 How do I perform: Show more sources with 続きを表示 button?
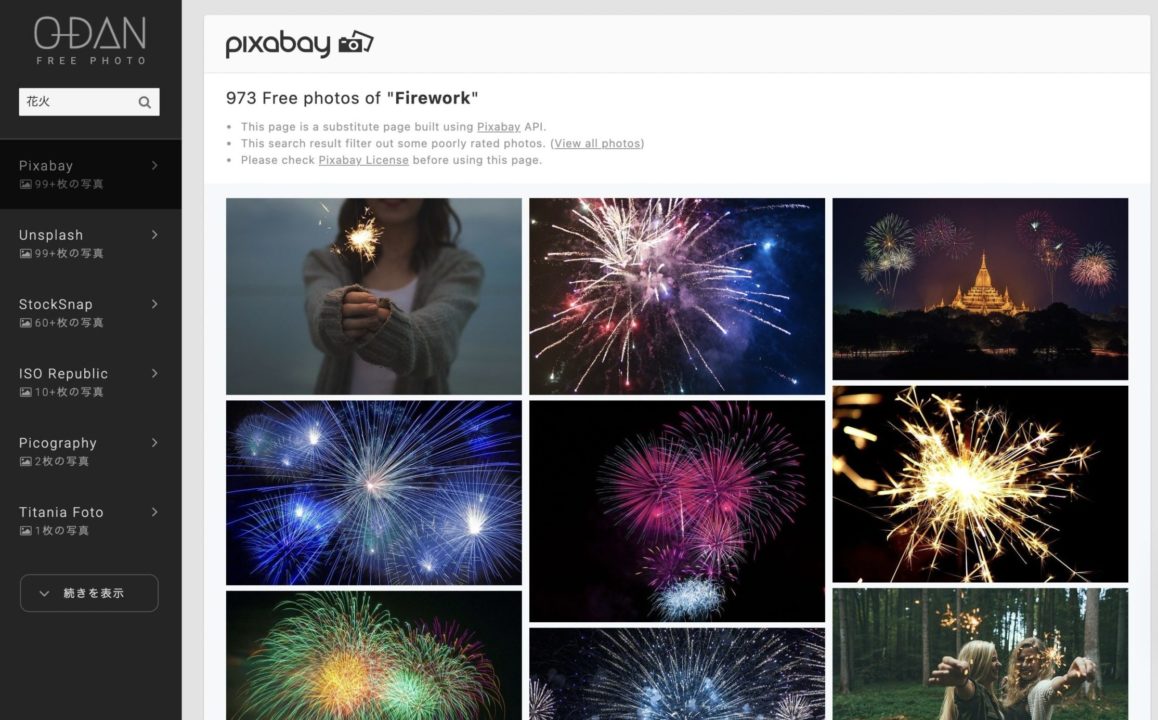(89, 593)
